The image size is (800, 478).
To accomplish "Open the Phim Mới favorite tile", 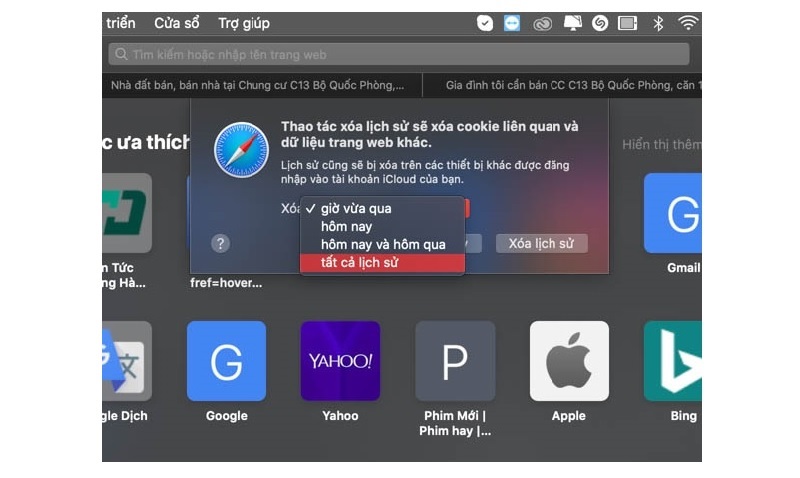I will [x=455, y=360].
